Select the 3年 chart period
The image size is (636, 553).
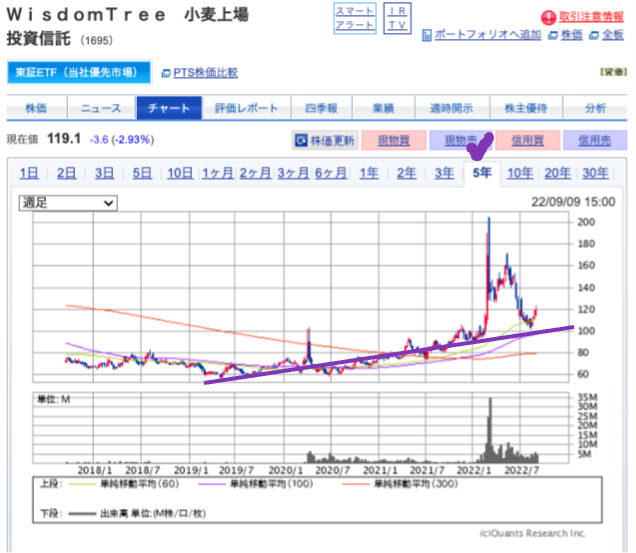coord(445,174)
